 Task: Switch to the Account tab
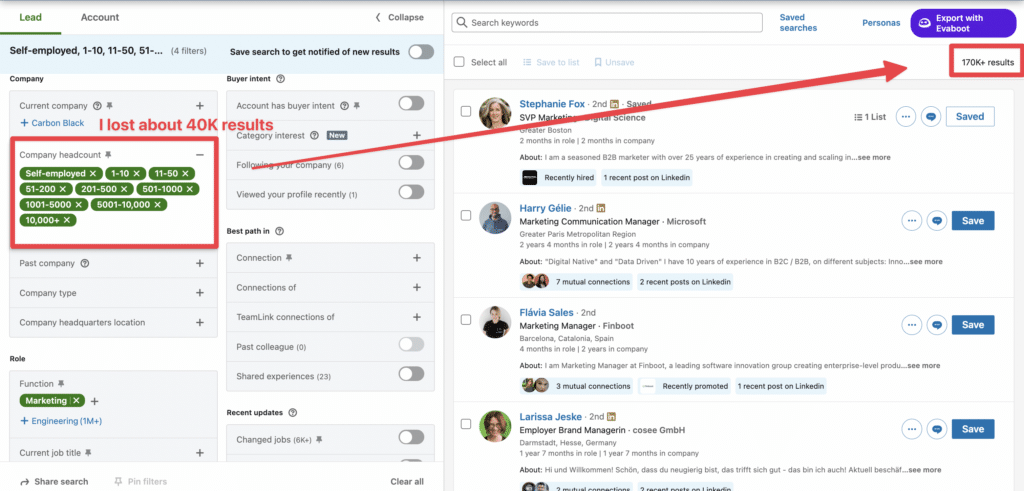click(100, 18)
